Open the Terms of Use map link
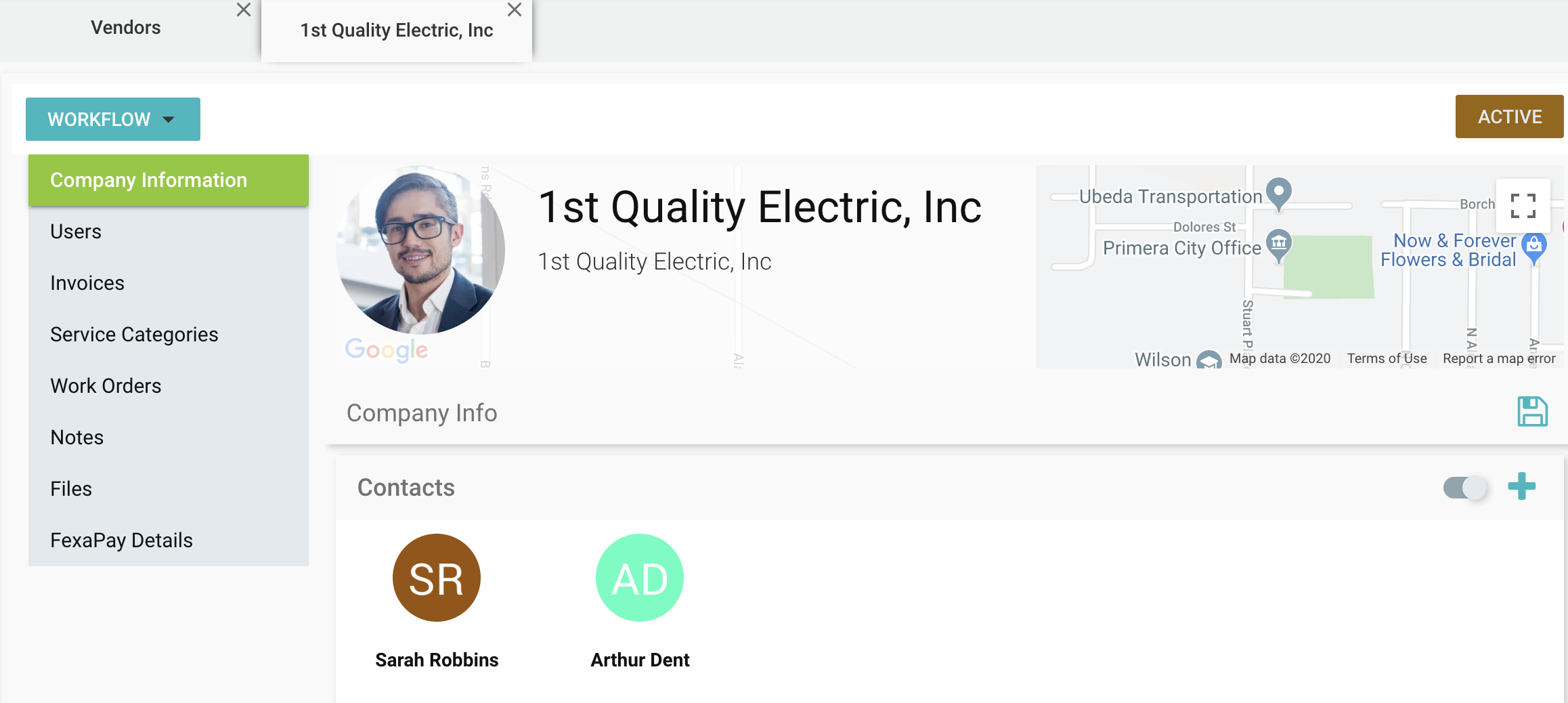 [1387, 358]
